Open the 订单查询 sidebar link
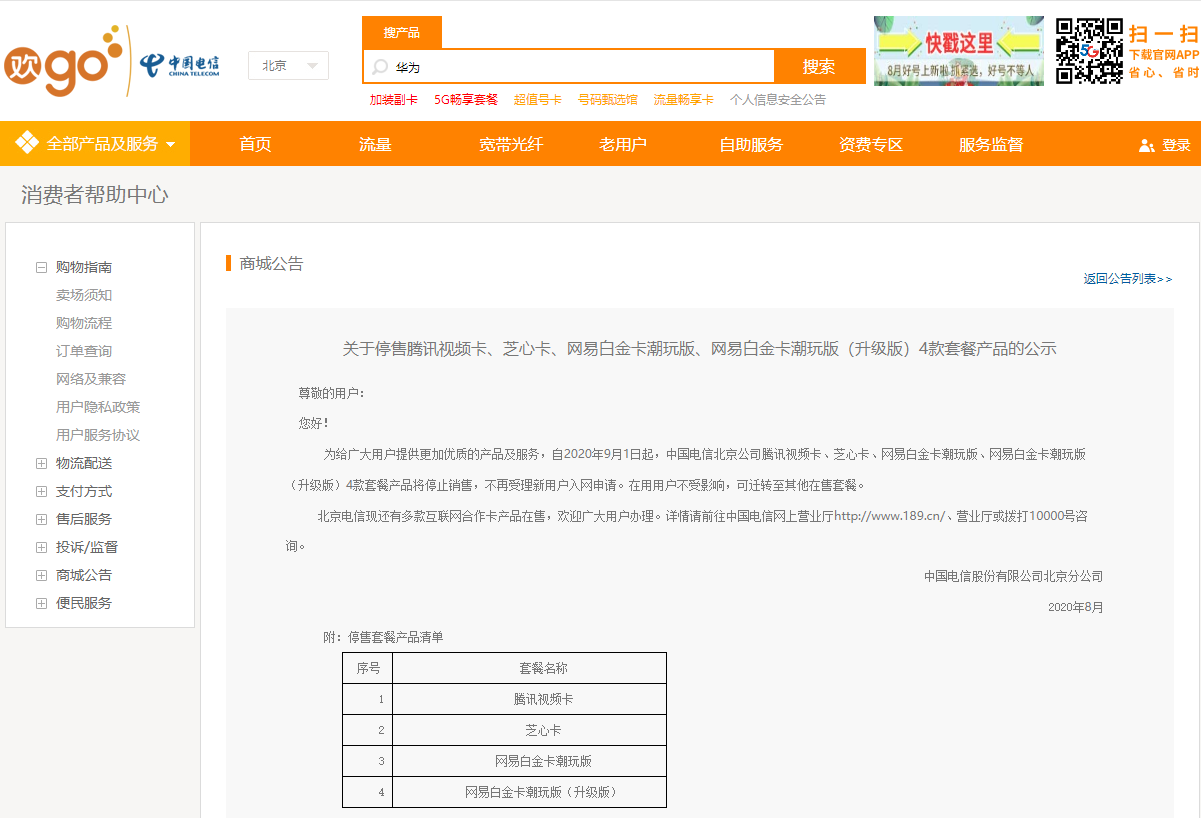The width and height of the screenshot is (1201, 818). (84, 351)
